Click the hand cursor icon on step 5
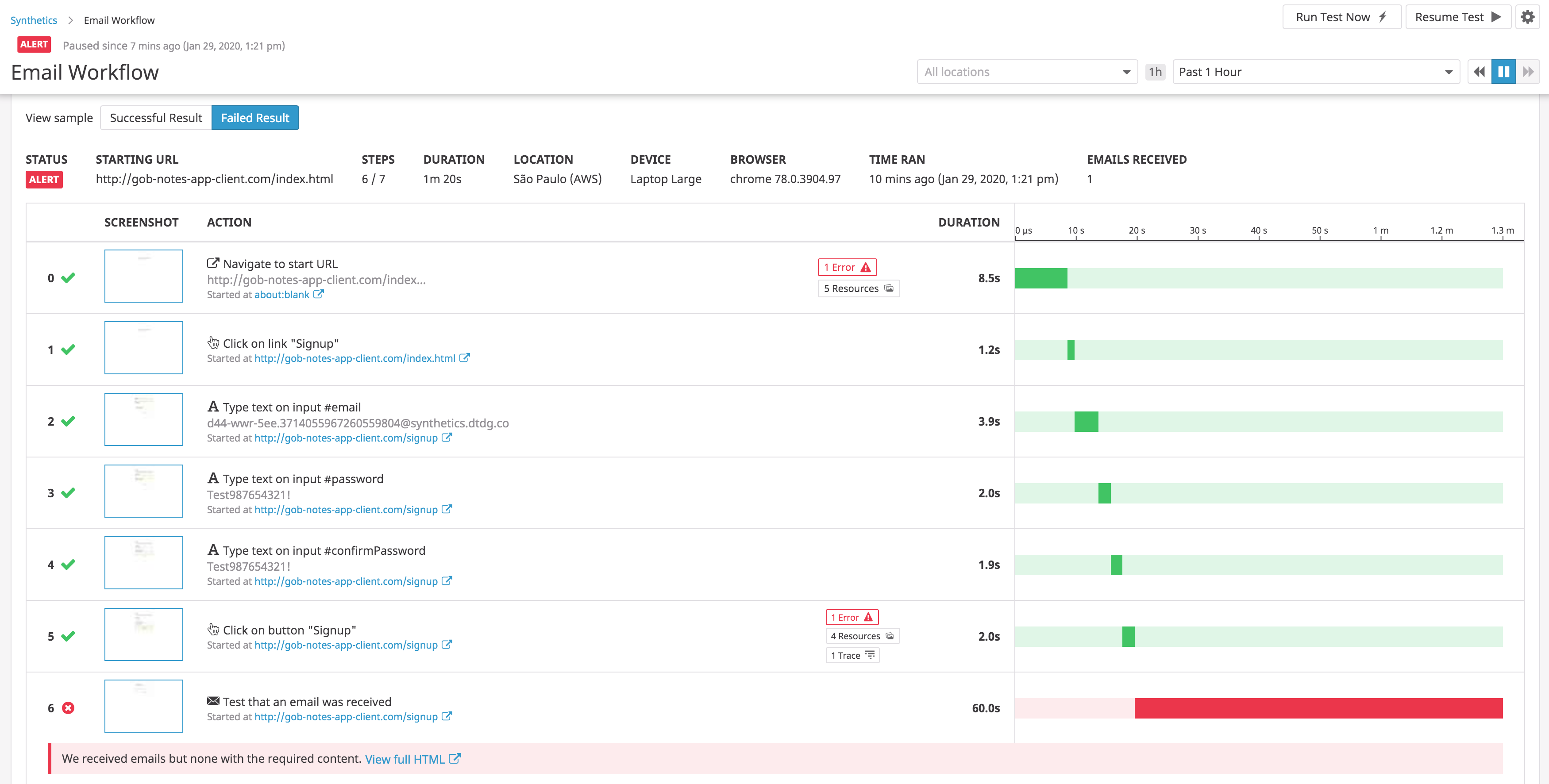 213,629
